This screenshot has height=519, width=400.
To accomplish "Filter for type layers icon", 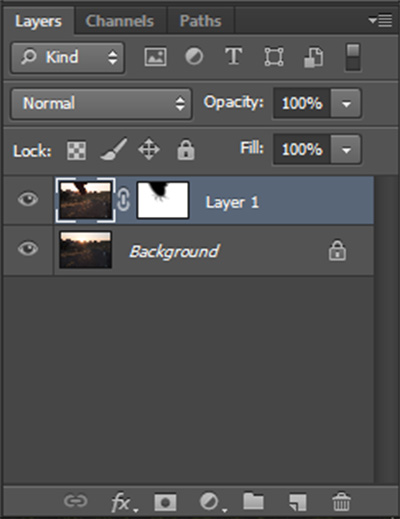I will pos(233,56).
